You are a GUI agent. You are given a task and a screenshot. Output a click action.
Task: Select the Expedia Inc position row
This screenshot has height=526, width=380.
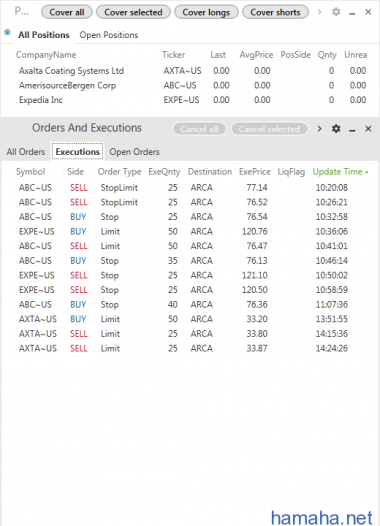[191, 100]
